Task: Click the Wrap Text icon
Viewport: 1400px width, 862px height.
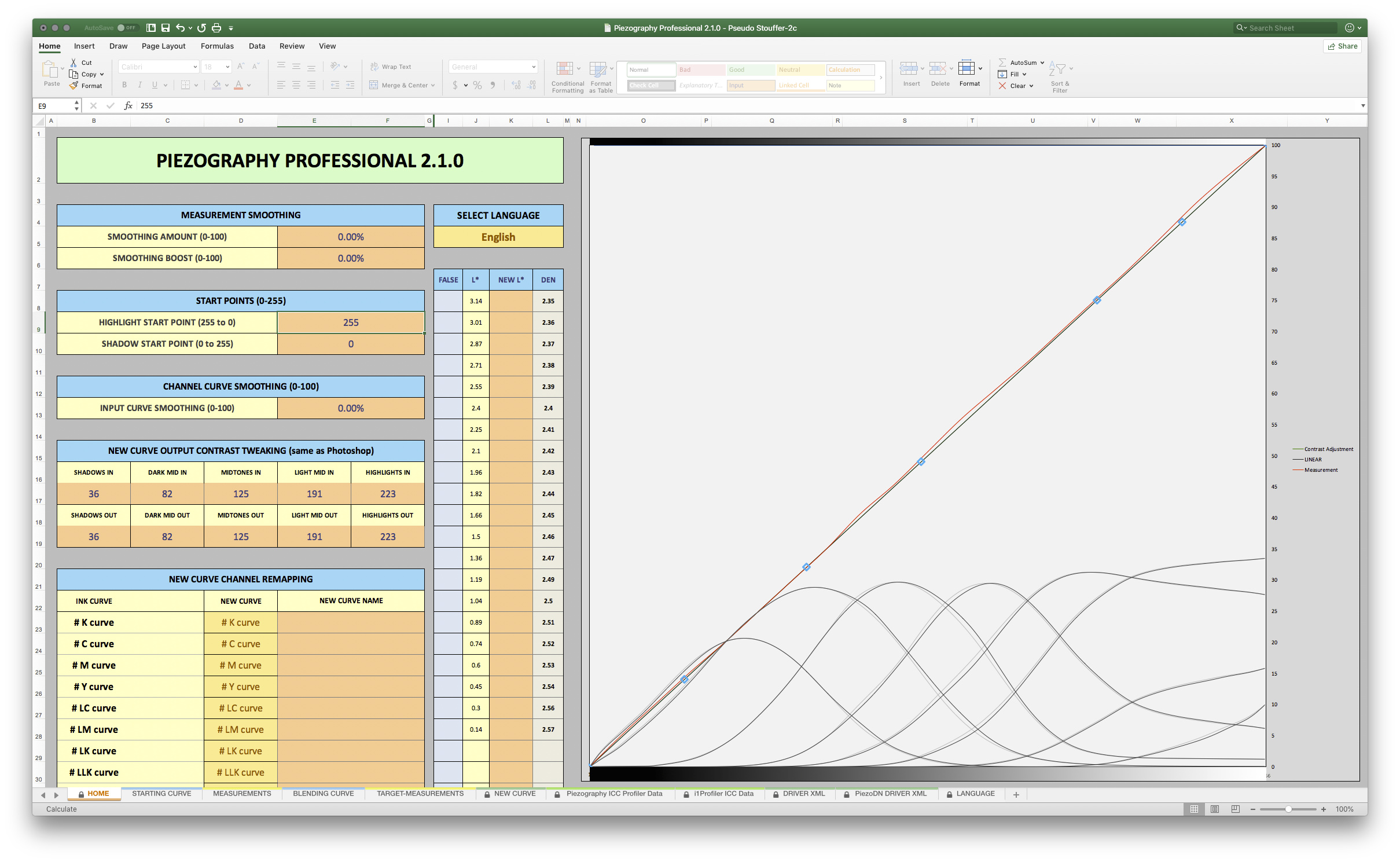Action: tap(374, 67)
